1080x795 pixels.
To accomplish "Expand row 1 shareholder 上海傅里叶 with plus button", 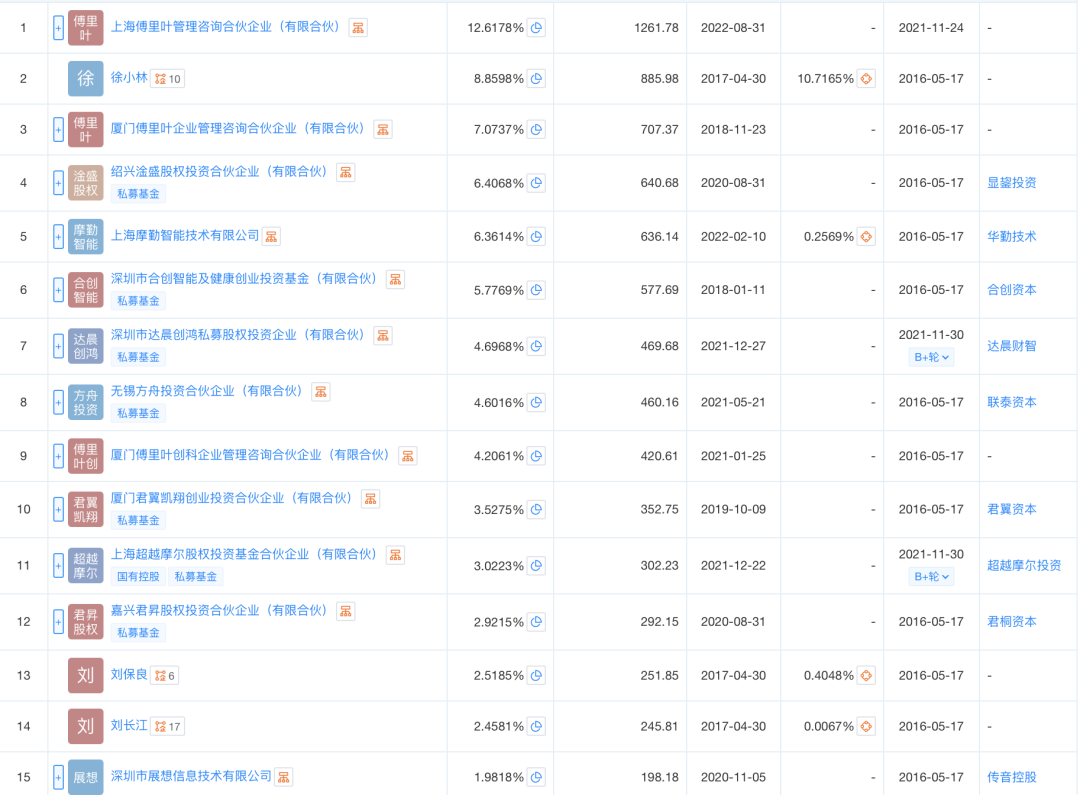I will coord(58,28).
